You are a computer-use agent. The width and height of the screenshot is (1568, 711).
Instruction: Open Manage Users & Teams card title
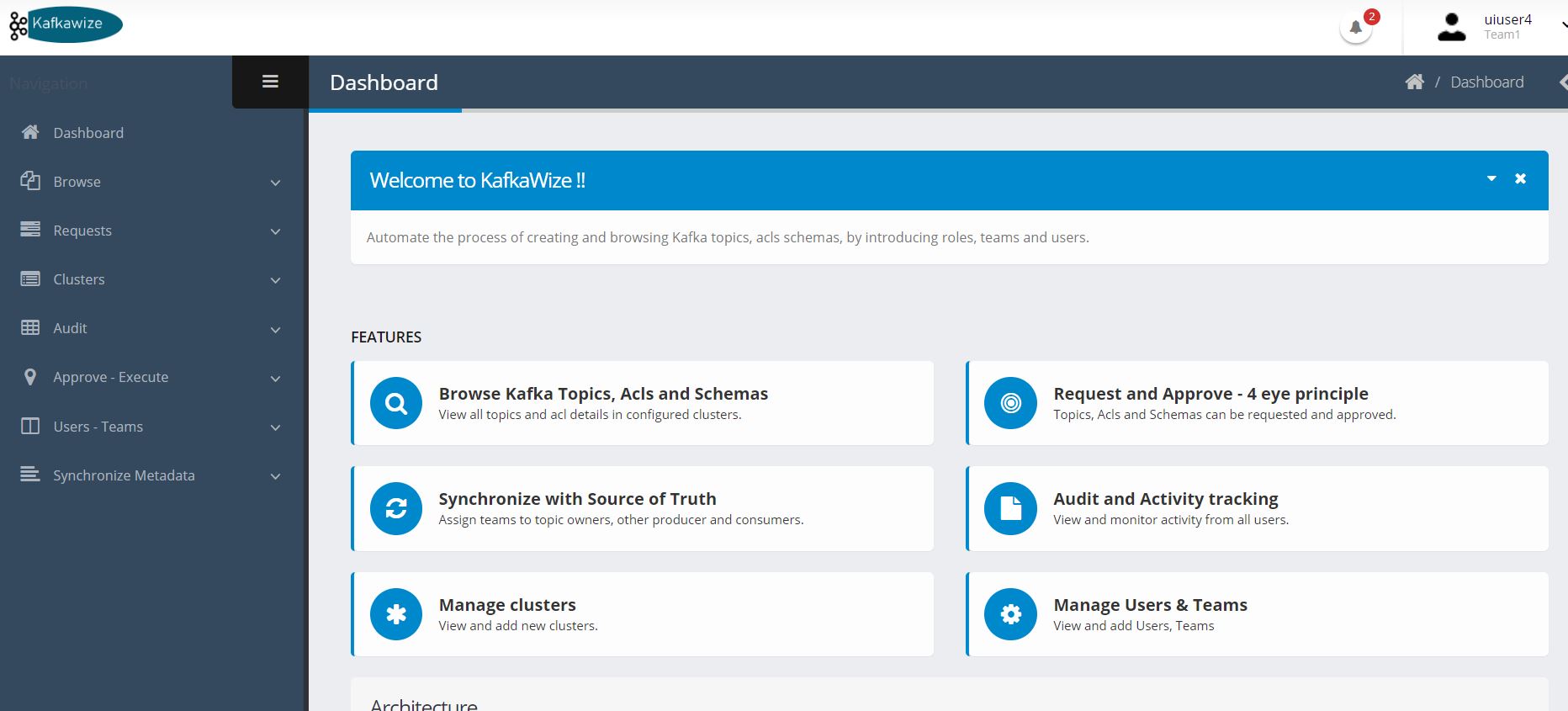(1150, 605)
